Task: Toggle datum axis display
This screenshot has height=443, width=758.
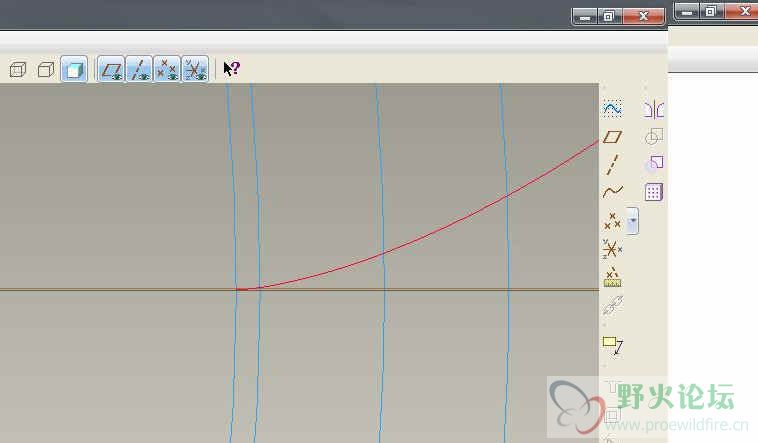Action: tap(139, 69)
